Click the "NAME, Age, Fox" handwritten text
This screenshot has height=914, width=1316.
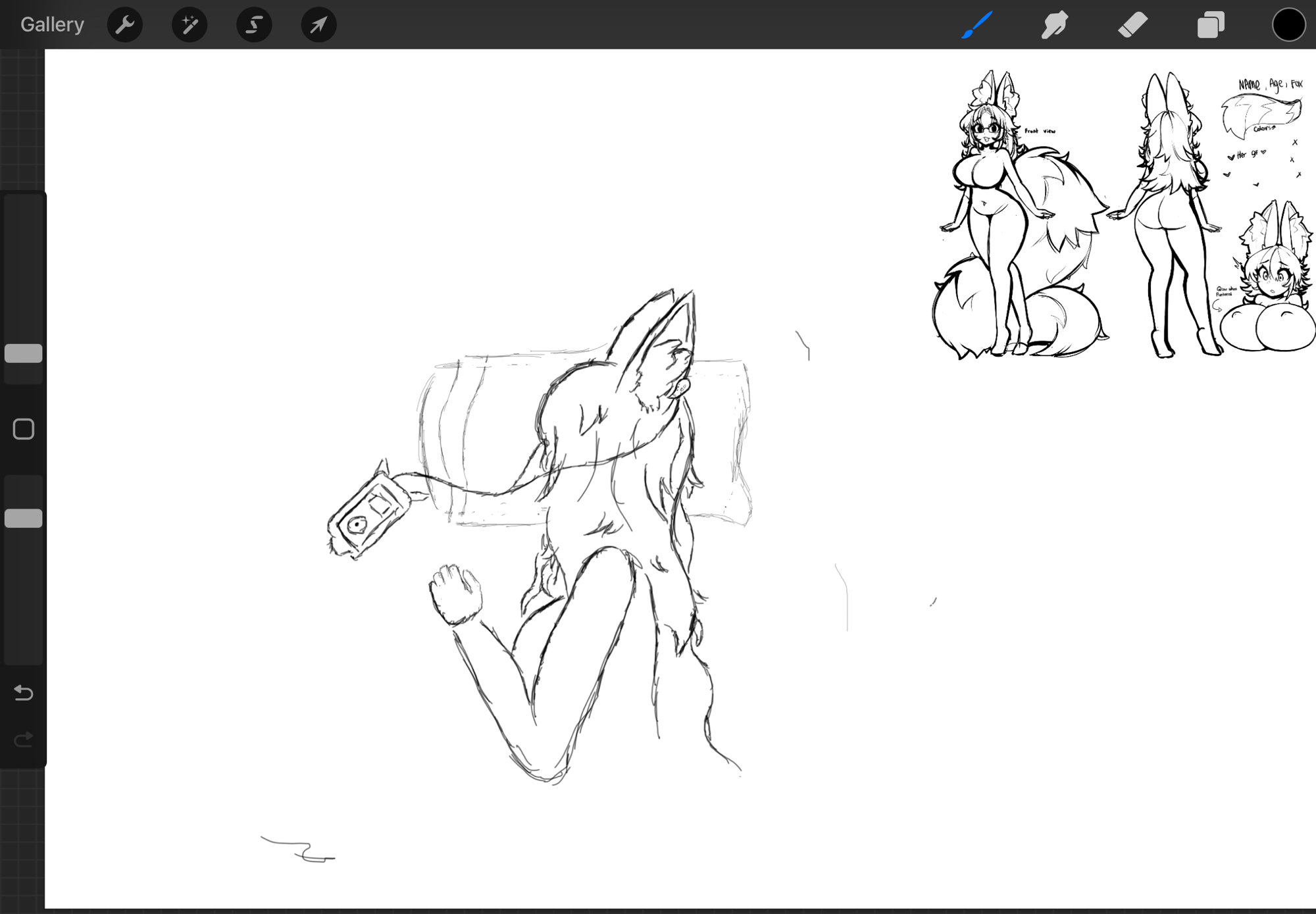point(1270,84)
